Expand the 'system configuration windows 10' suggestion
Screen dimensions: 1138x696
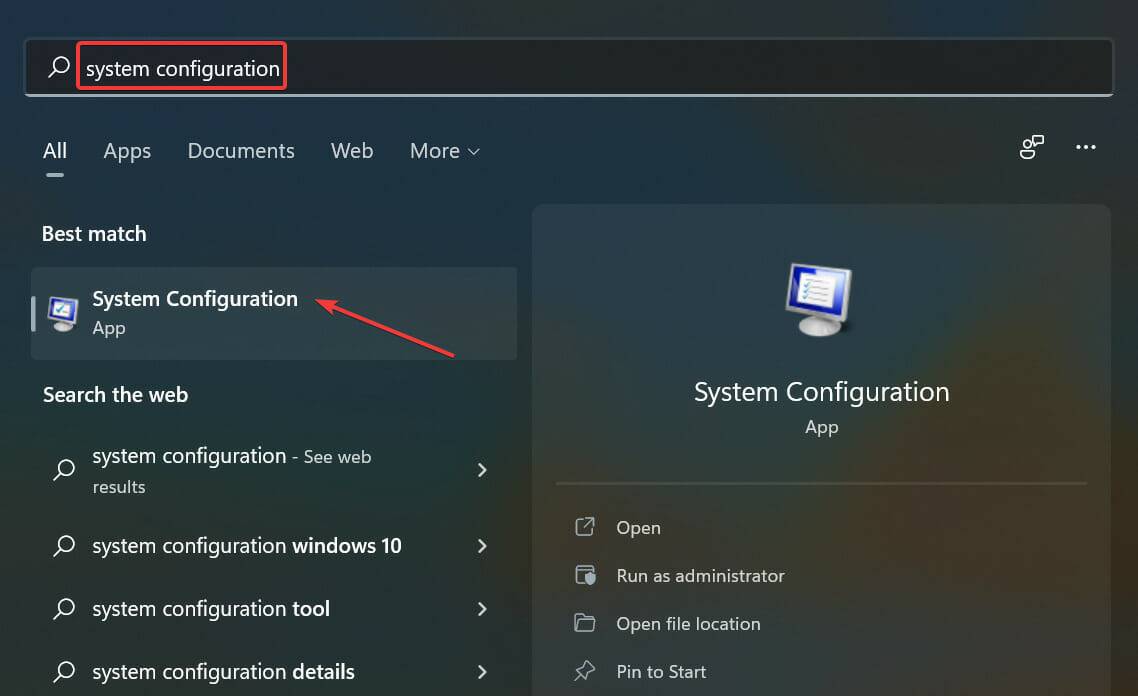[x=482, y=546]
